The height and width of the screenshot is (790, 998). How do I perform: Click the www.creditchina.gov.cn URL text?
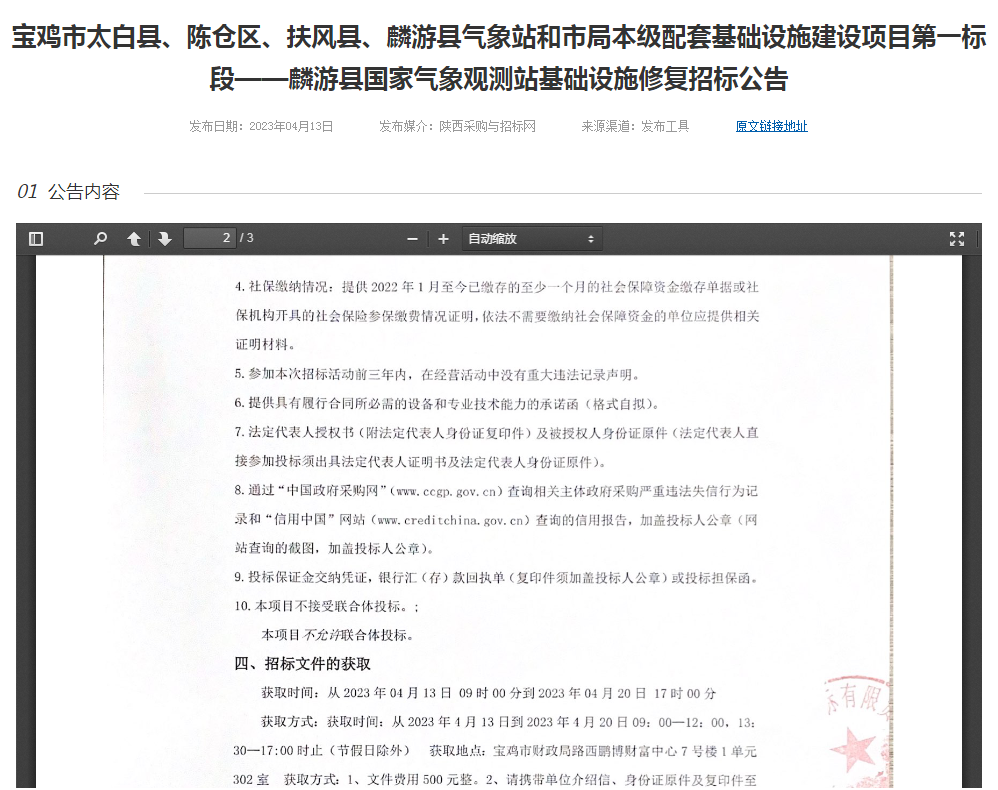(x=450, y=521)
